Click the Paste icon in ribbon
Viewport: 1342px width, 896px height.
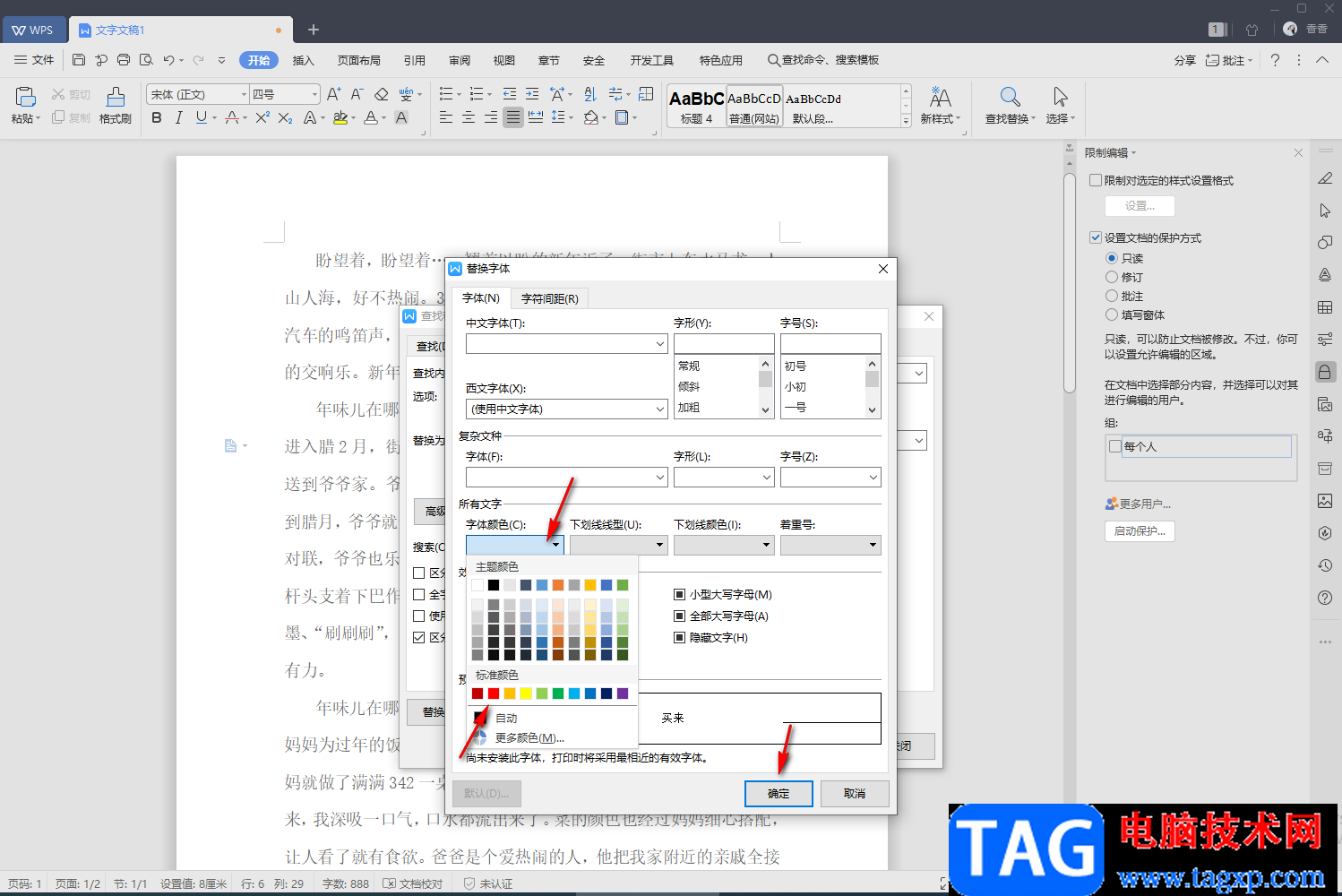(x=25, y=98)
